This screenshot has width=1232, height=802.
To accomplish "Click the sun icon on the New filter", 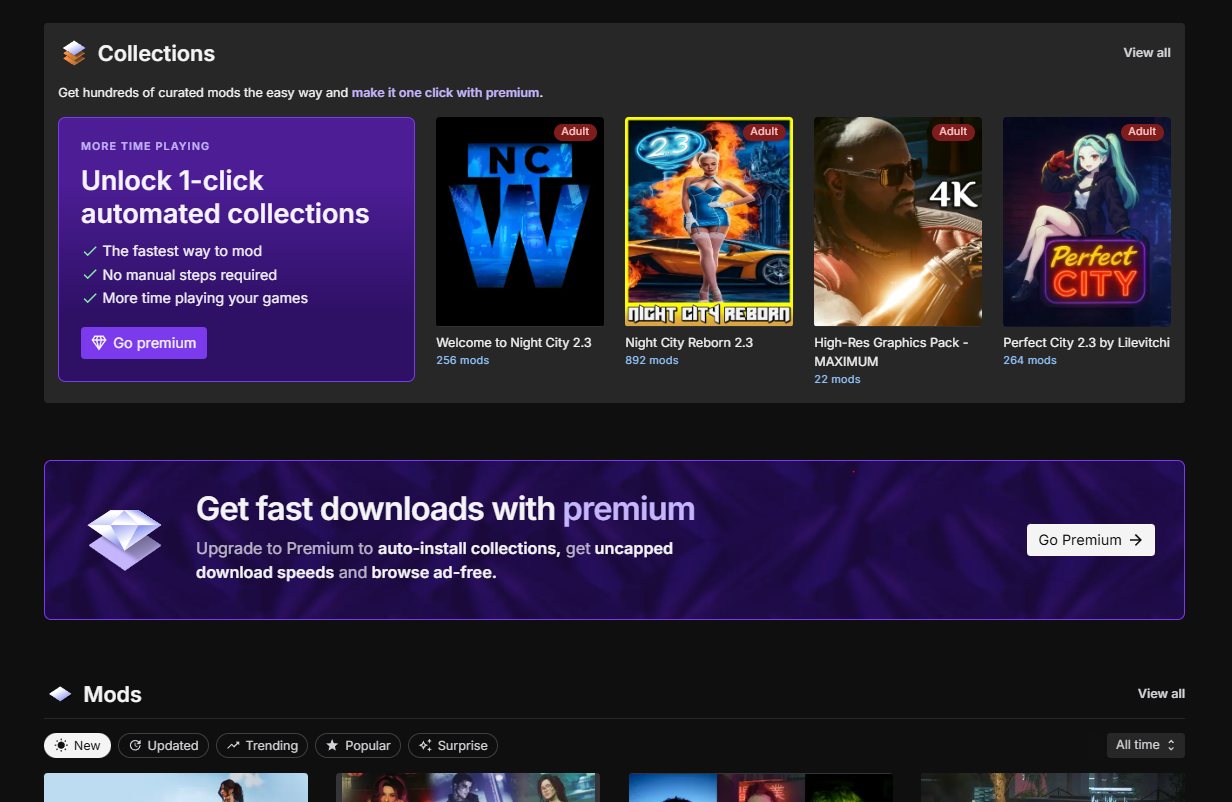I will [x=61, y=745].
